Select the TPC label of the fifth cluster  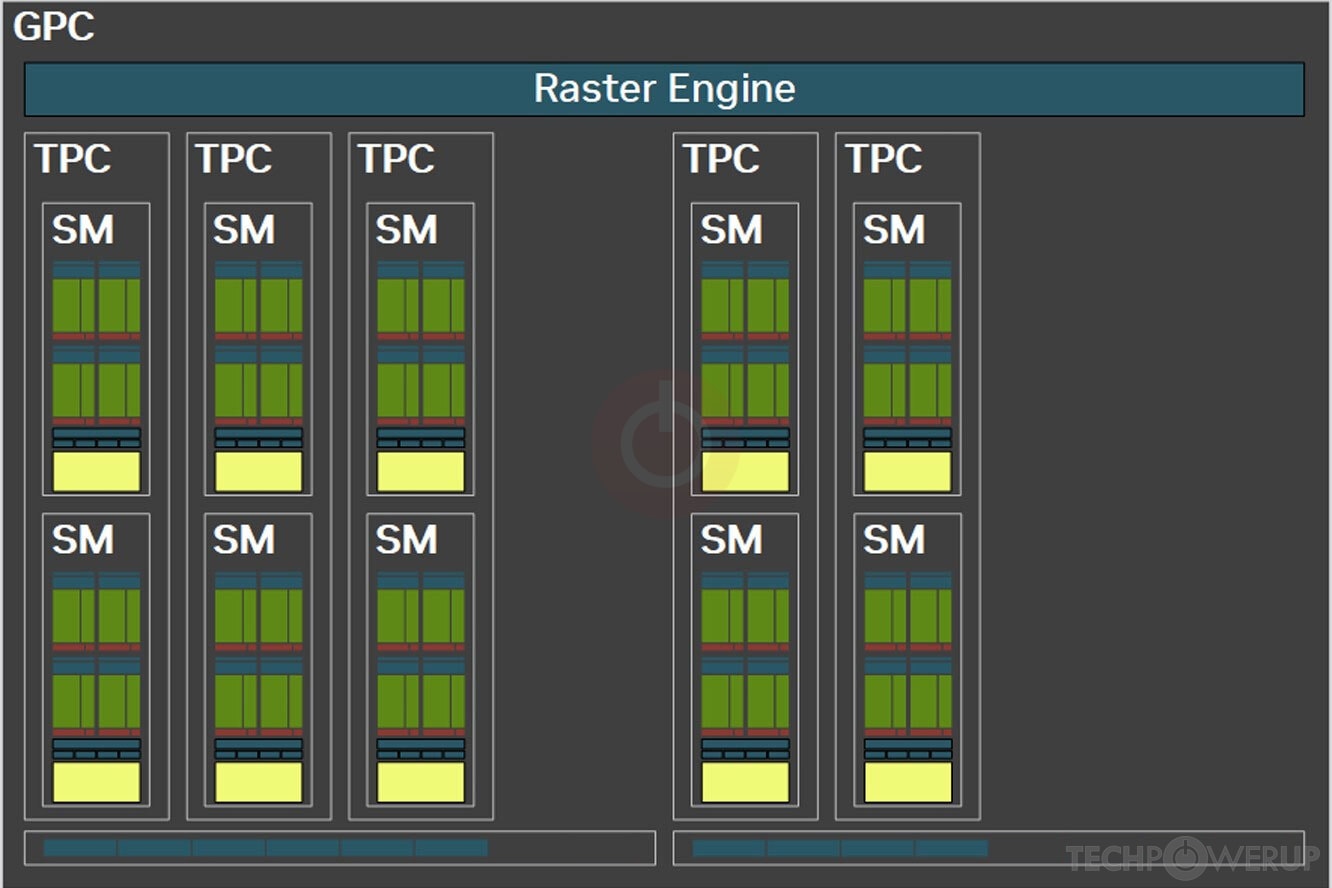point(882,158)
